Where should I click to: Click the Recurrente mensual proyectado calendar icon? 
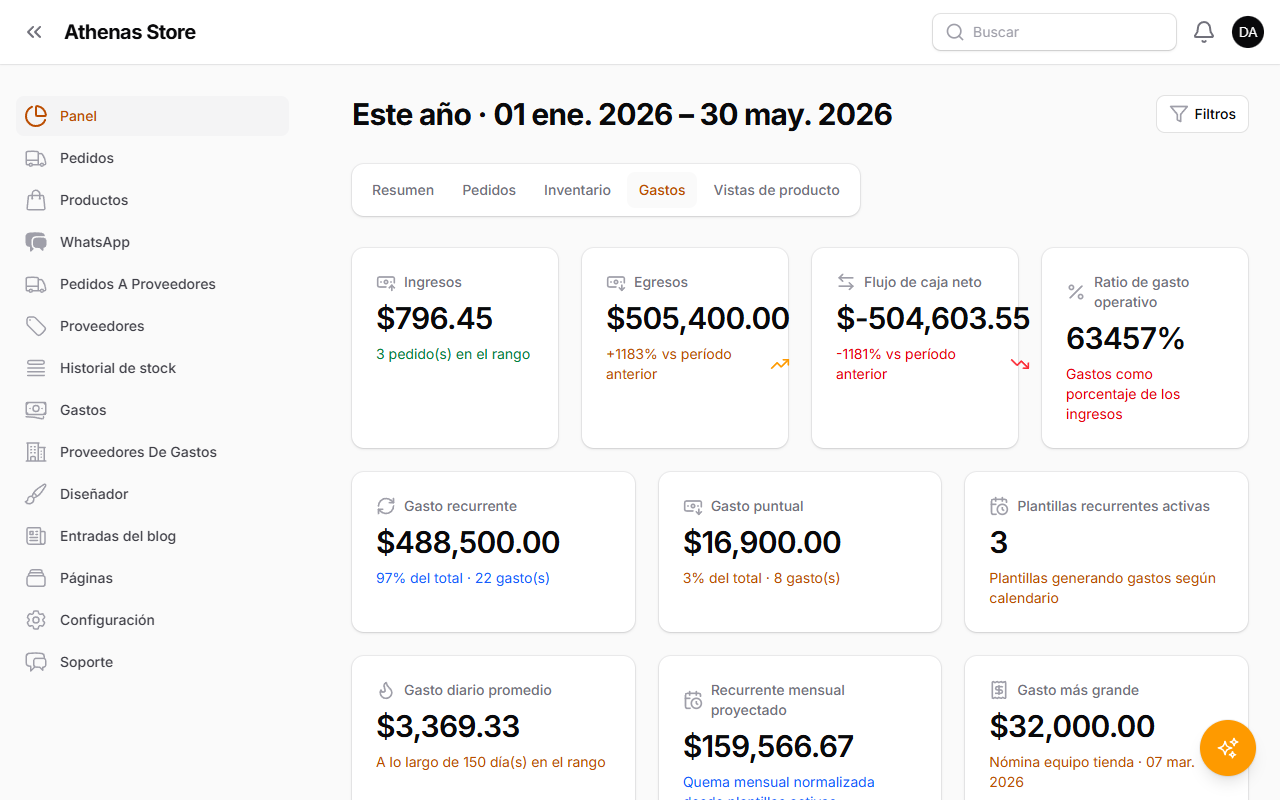click(693, 700)
